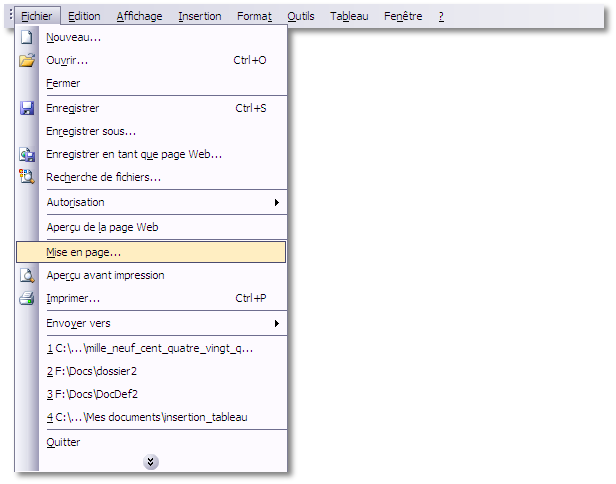The height and width of the screenshot is (484, 616).
Task: Choose Imprimer... menu entry
Action: click(x=151, y=298)
